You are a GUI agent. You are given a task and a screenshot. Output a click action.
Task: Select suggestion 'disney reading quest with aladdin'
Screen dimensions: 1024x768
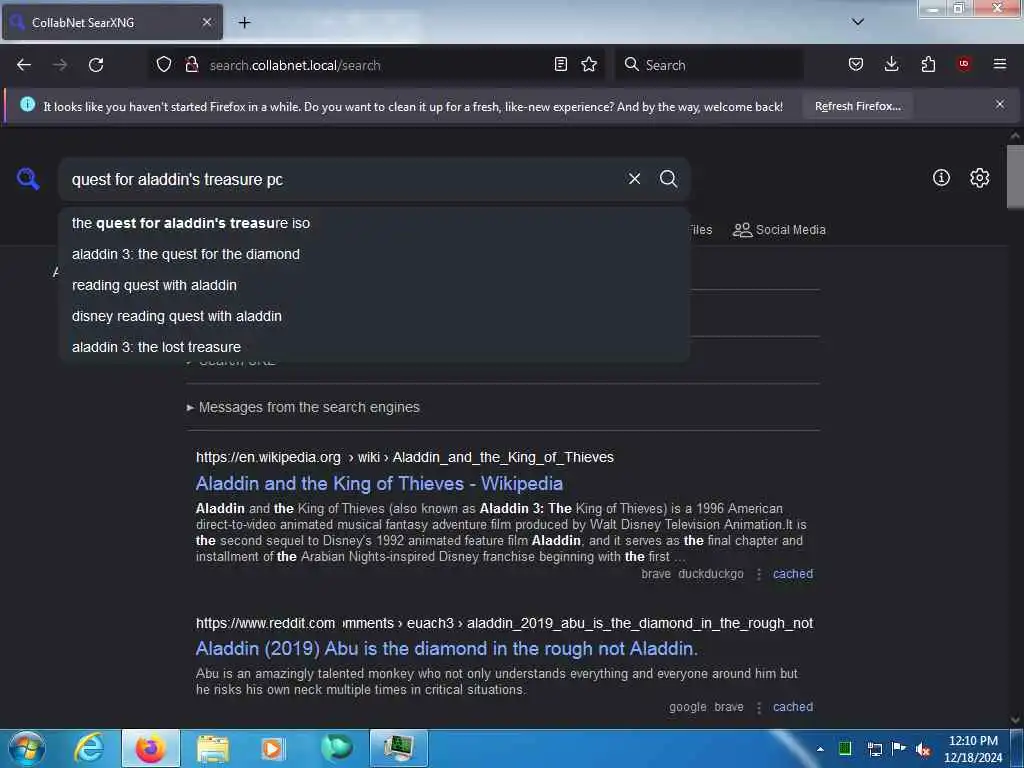click(374, 316)
